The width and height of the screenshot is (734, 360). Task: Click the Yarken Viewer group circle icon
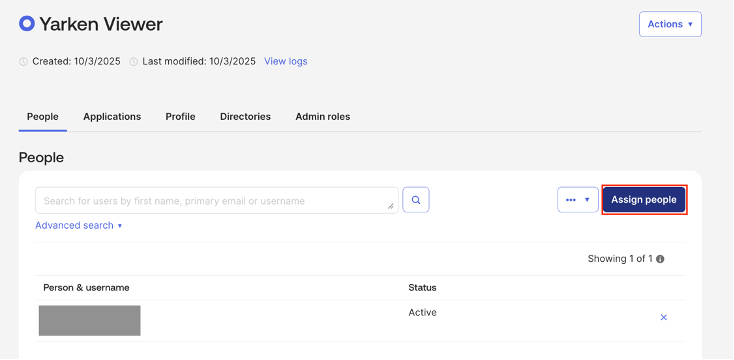pos(27,23)
